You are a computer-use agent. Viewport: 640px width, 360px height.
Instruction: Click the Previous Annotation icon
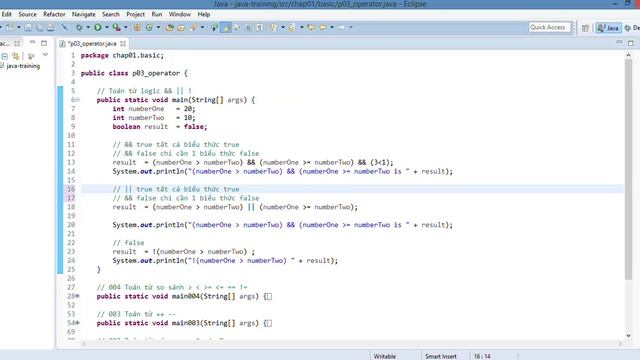coord(292,27)
